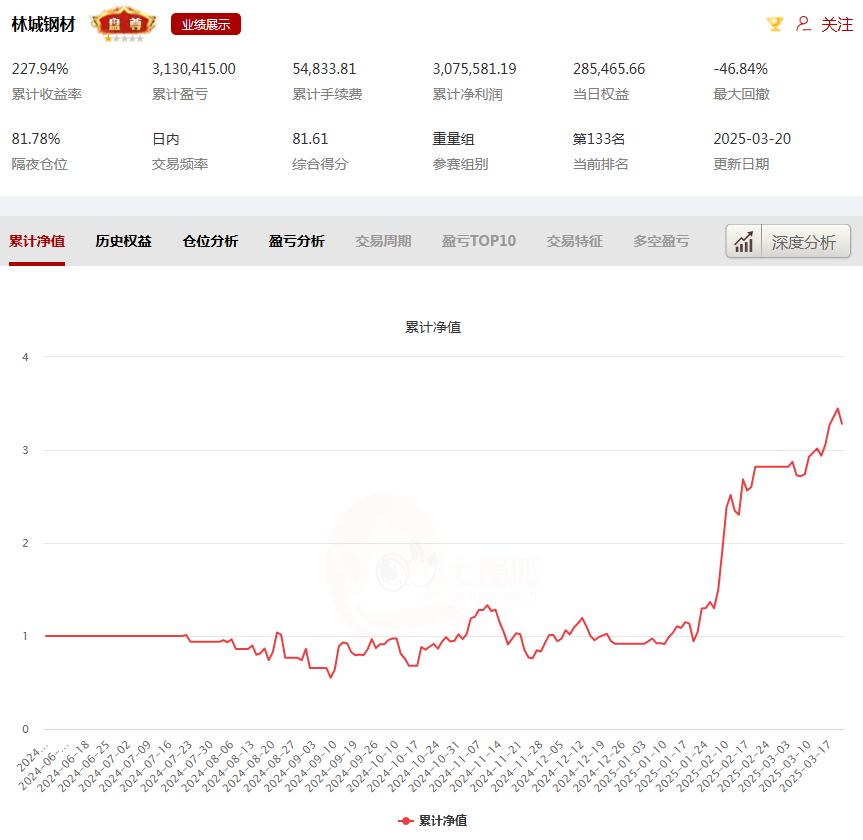Viewport: 863px width, 840px height.
Task: Click the follow user silhouette icon
Action: click(804, 24)
